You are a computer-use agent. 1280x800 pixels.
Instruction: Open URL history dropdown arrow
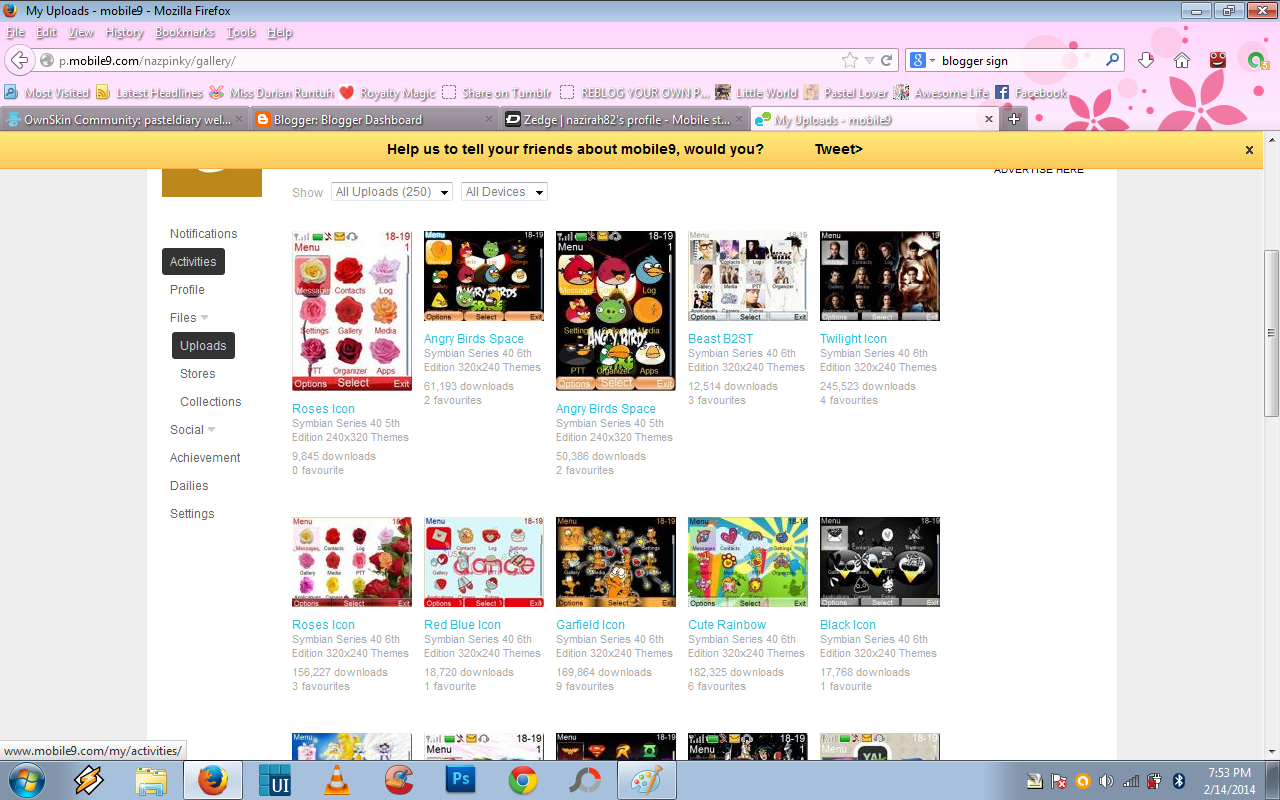pyautogui.click(x=869, y=60)
